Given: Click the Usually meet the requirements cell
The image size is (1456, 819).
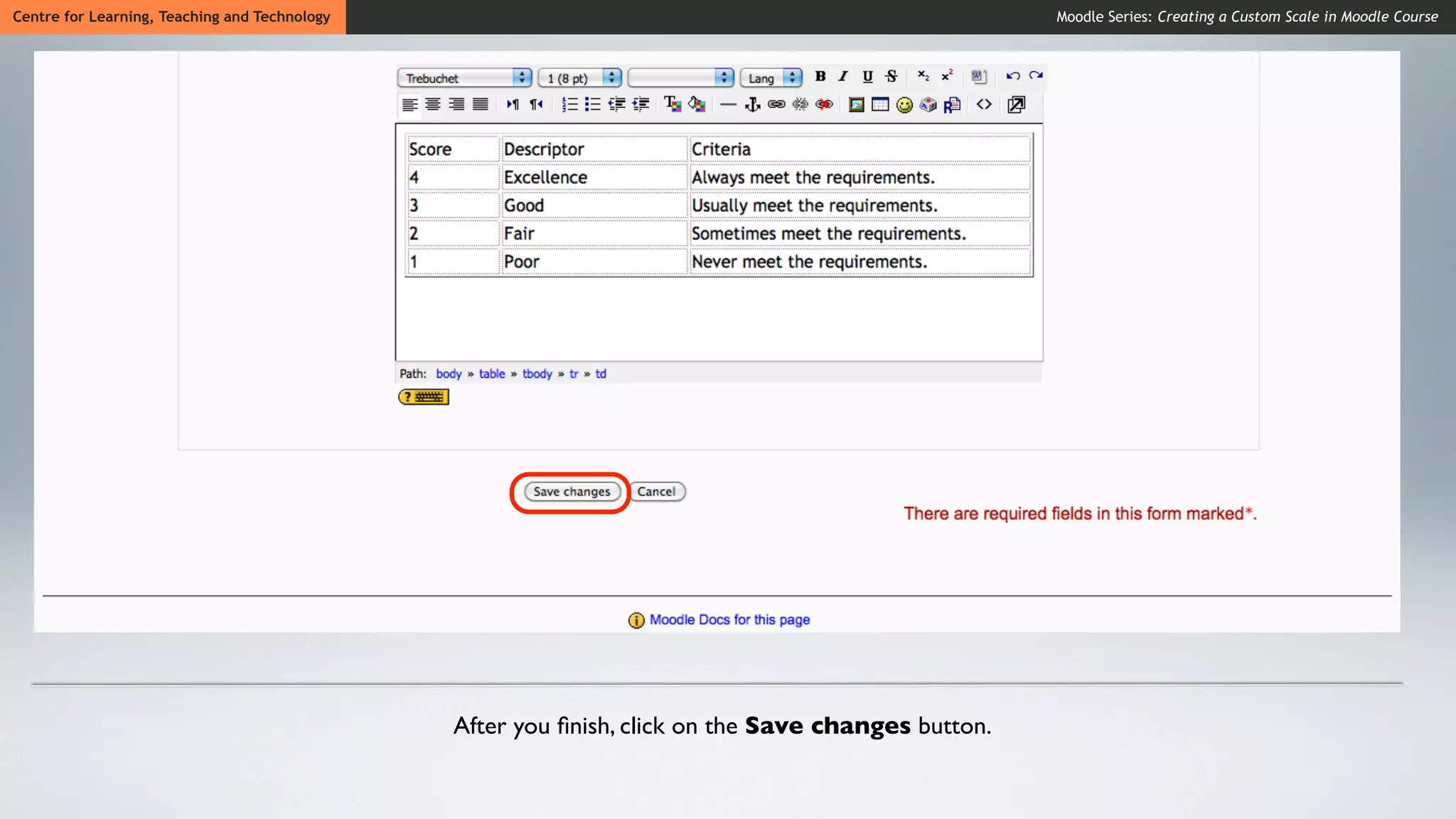Looking at the screenshot, I should (x=860, y=205).
